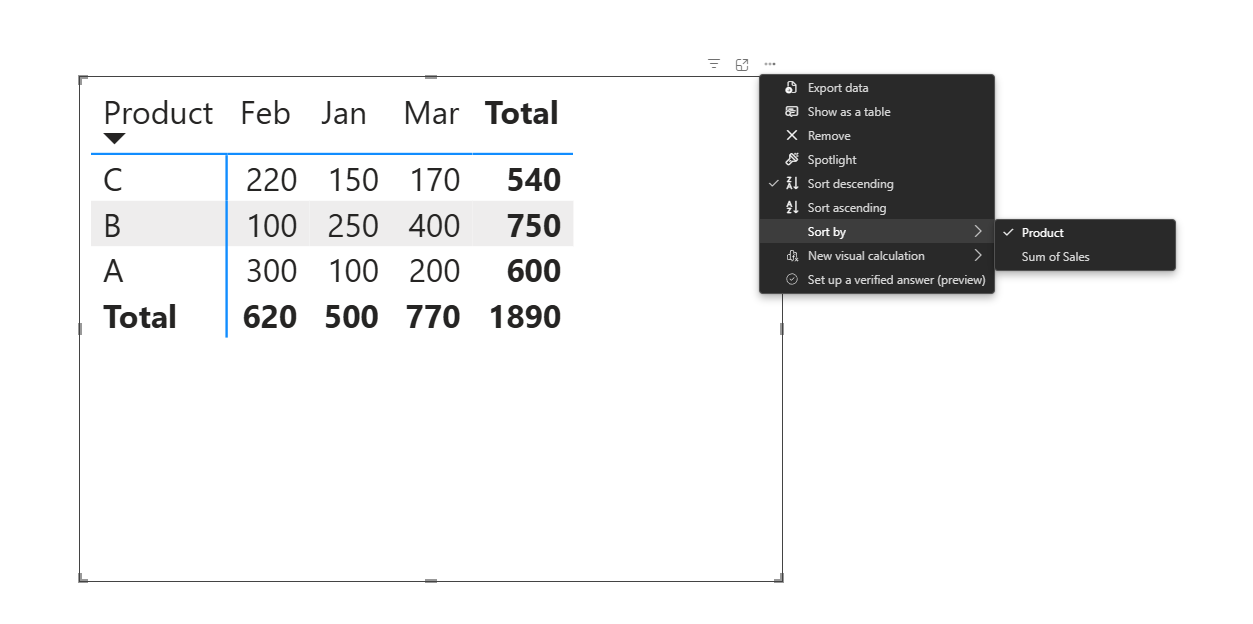Expand the New visual calculation chevron
Screen dimensions: 1253x624
click(x=978, y=256)
